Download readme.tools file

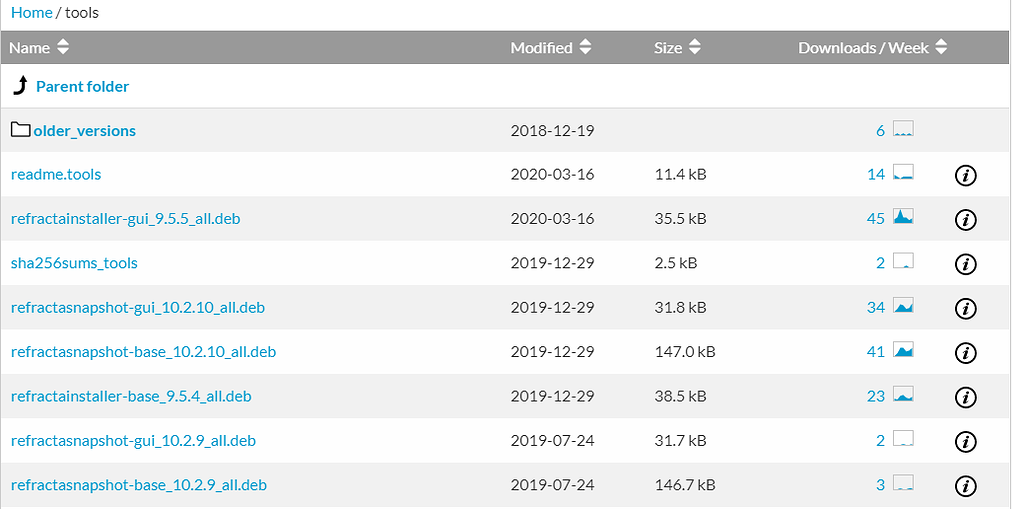click(x=56, y=175)
